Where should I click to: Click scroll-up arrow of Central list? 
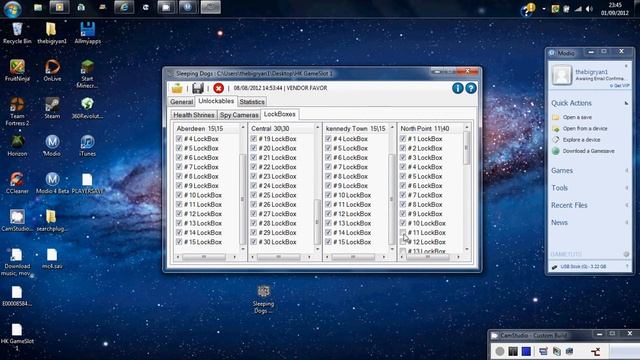317,128
